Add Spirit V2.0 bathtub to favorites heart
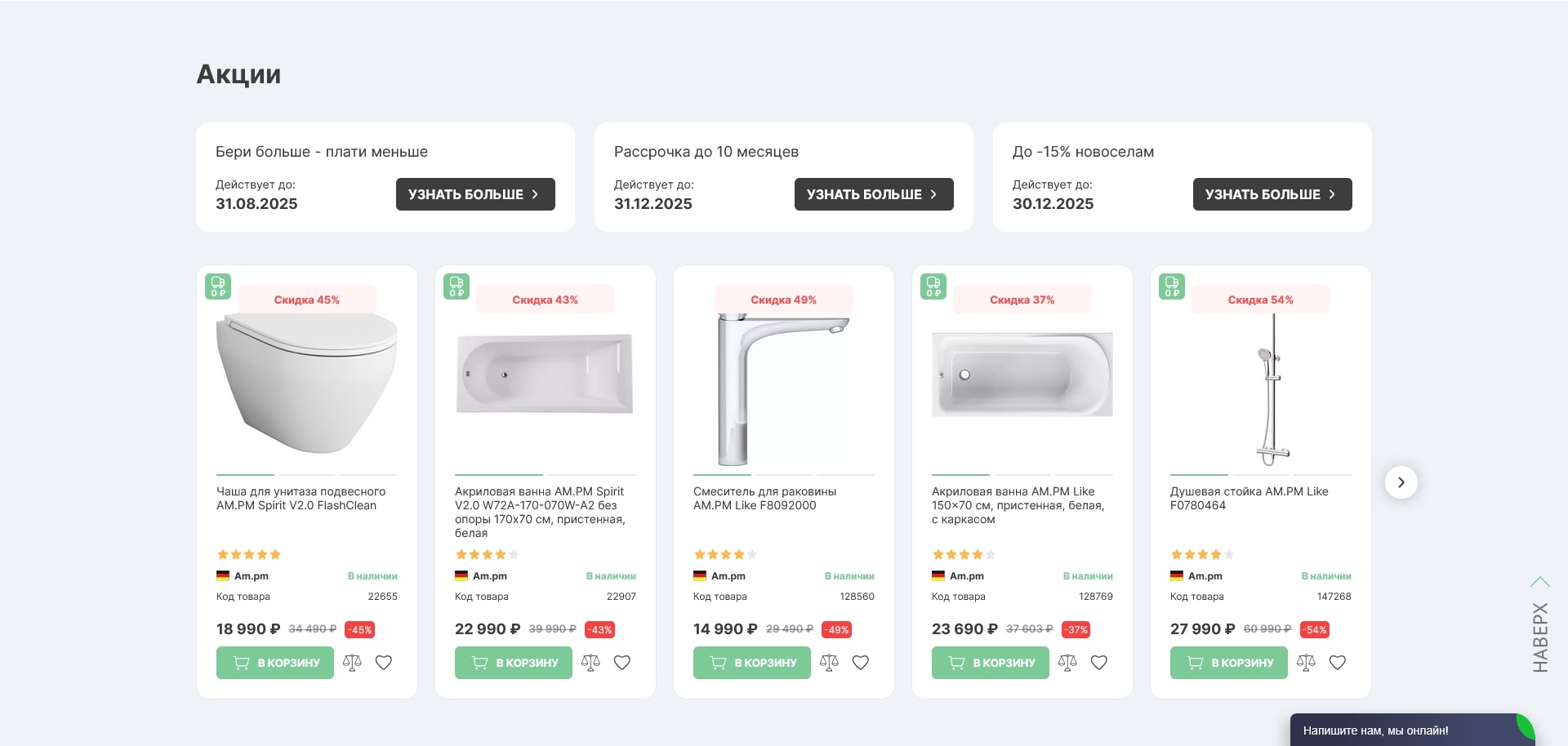Image resolution: width=1568 pixels, height=746 pixels. (622, 663)
